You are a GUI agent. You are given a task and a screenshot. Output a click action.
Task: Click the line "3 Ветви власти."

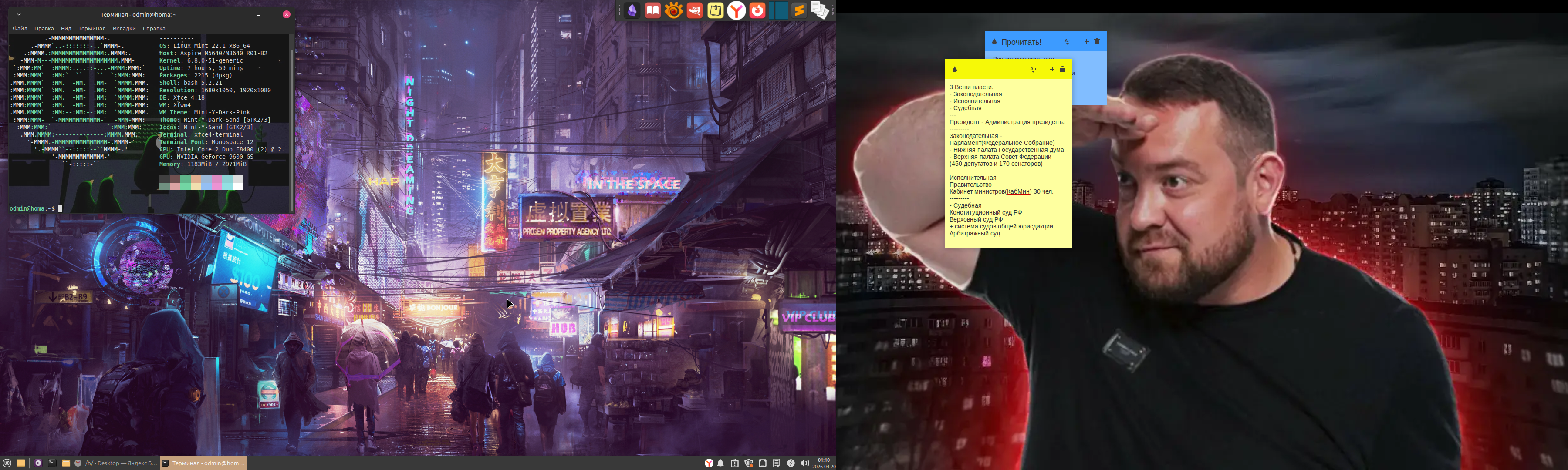pos(971,87)
